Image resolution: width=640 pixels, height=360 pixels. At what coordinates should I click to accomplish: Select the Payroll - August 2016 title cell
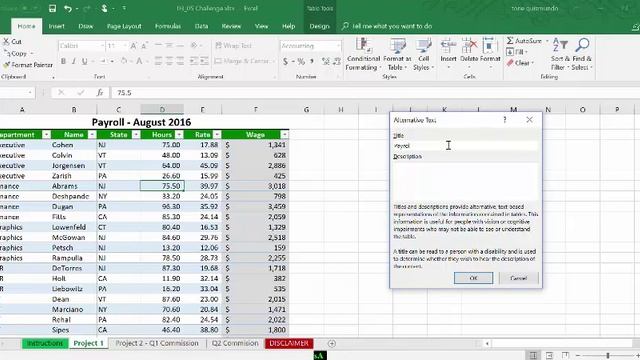[x=141, y=122]
